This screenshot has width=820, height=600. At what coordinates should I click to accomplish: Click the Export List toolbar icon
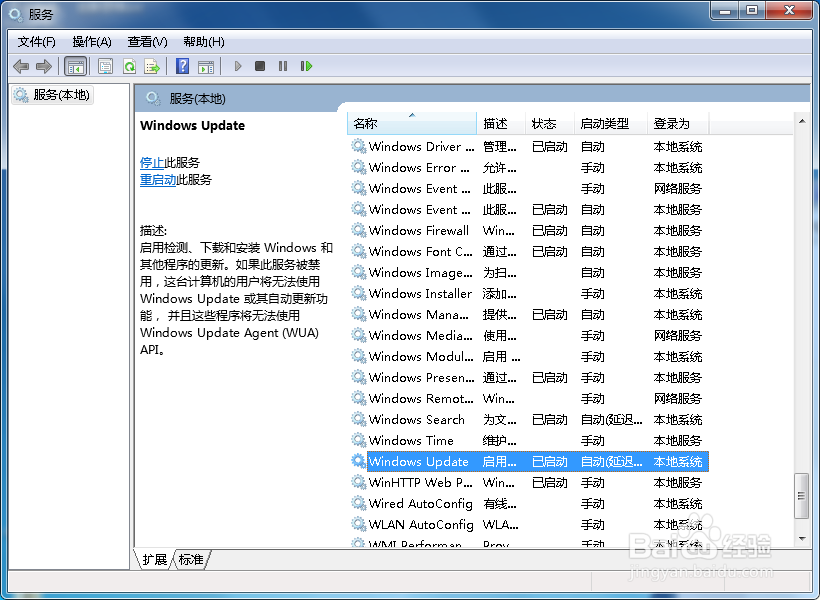point(152,66)
